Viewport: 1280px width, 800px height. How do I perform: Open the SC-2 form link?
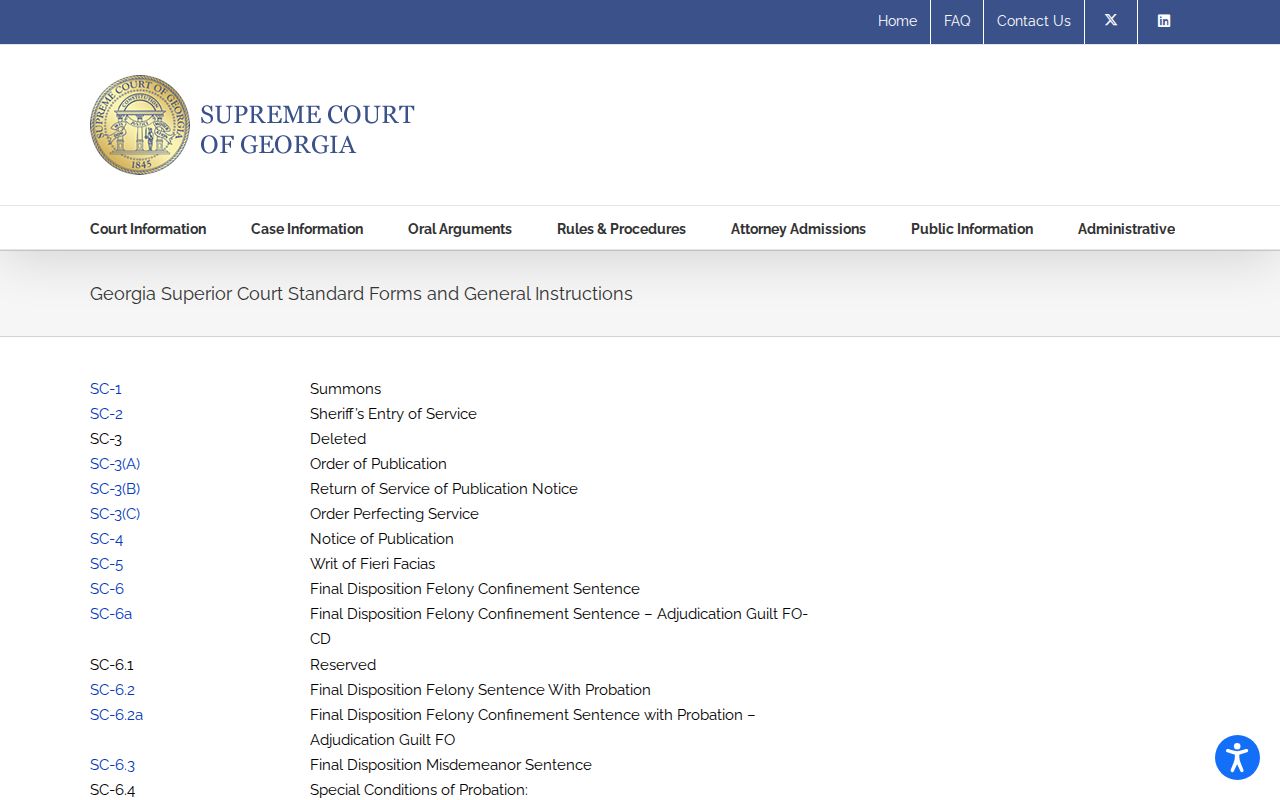pyautogui.click(x=106, y=414)
